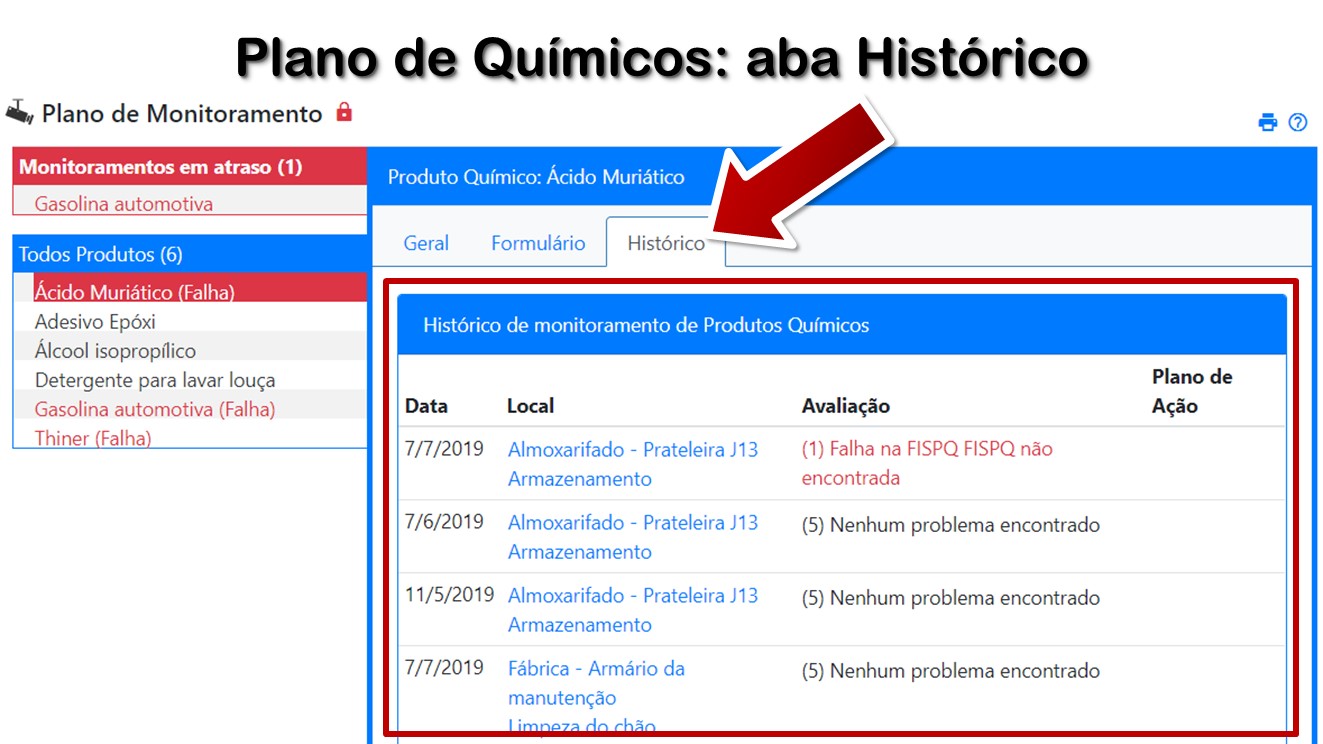Click the Avaliação column header
1323x744 pixels.
(845, 406)
